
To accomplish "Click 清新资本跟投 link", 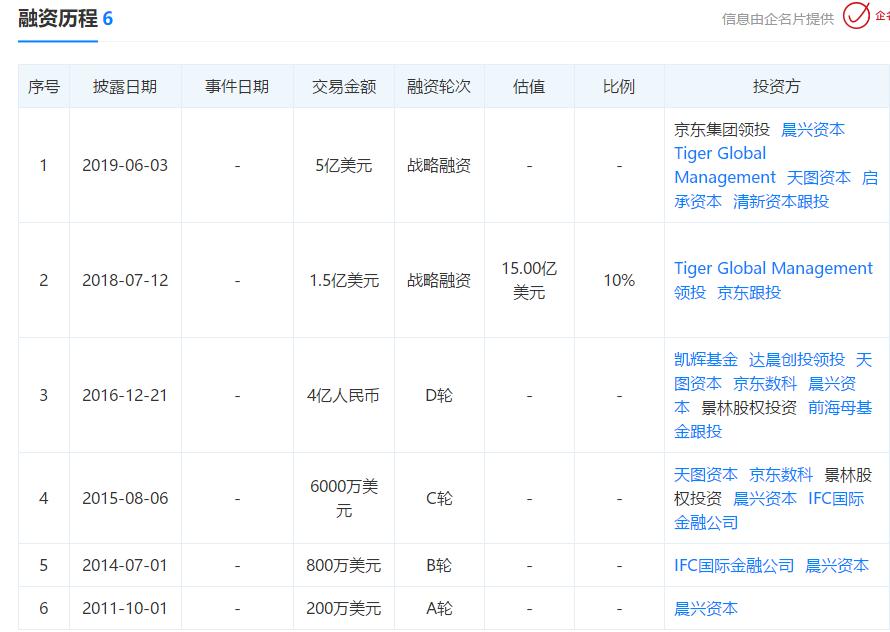I will point(781,202).
